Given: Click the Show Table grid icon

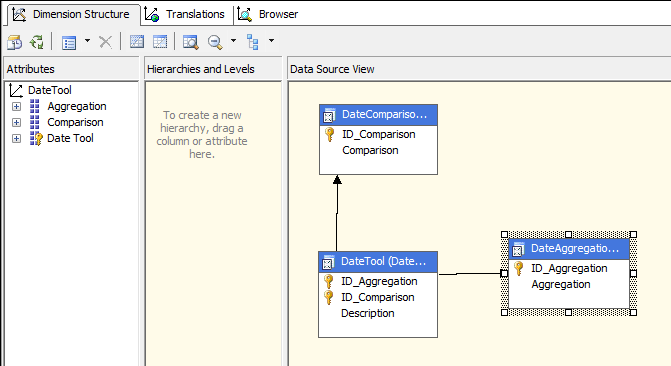Looking at the screenshot, I should [137, 42].
